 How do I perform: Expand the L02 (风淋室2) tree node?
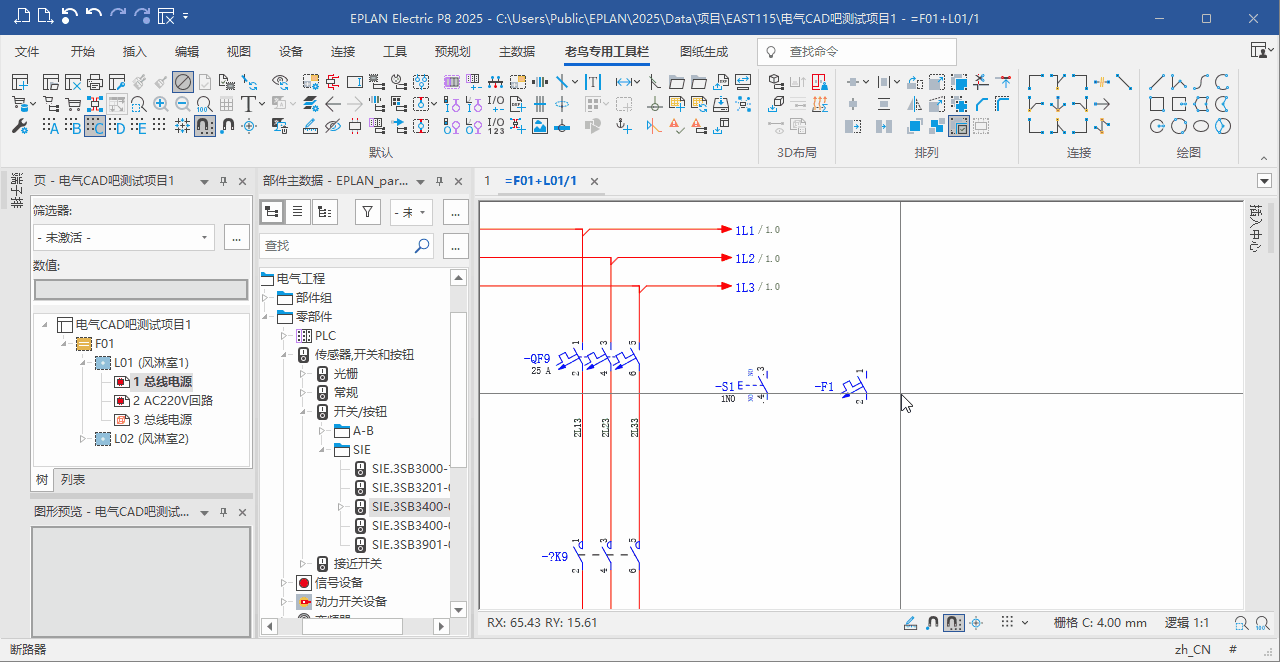click(84, 439)
